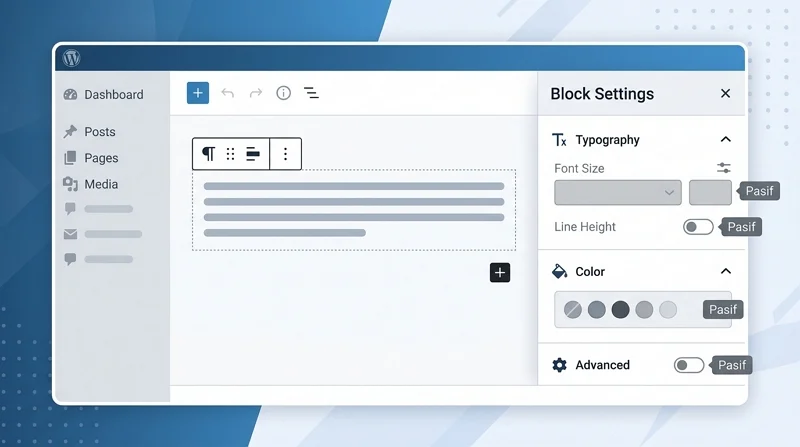Image resolution: width=800 pixels, height=447 pixels.
Task: Change text alignment in block toolbar
Action: [253, 154]
